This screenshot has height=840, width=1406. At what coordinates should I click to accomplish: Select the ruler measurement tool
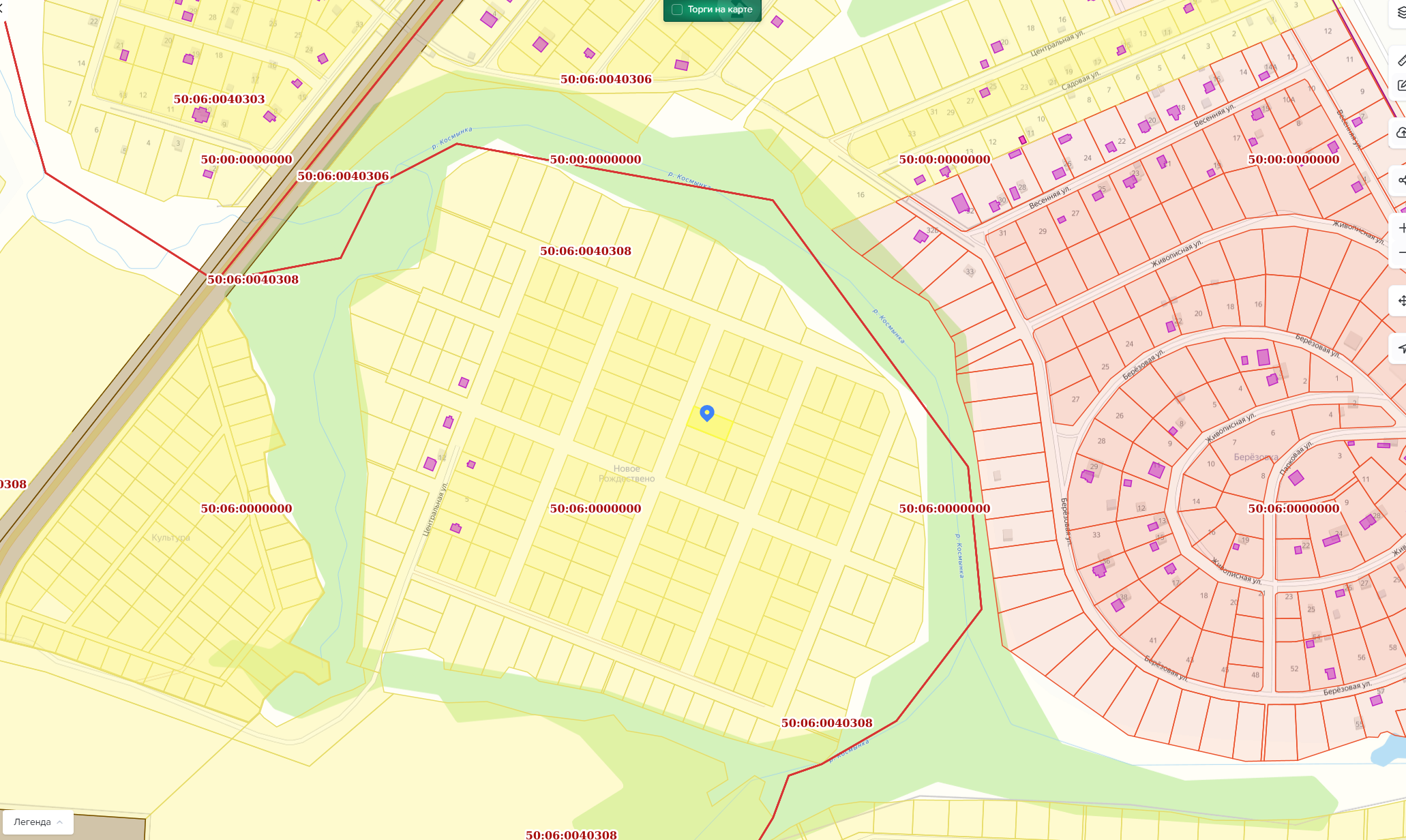(1401, 60)
